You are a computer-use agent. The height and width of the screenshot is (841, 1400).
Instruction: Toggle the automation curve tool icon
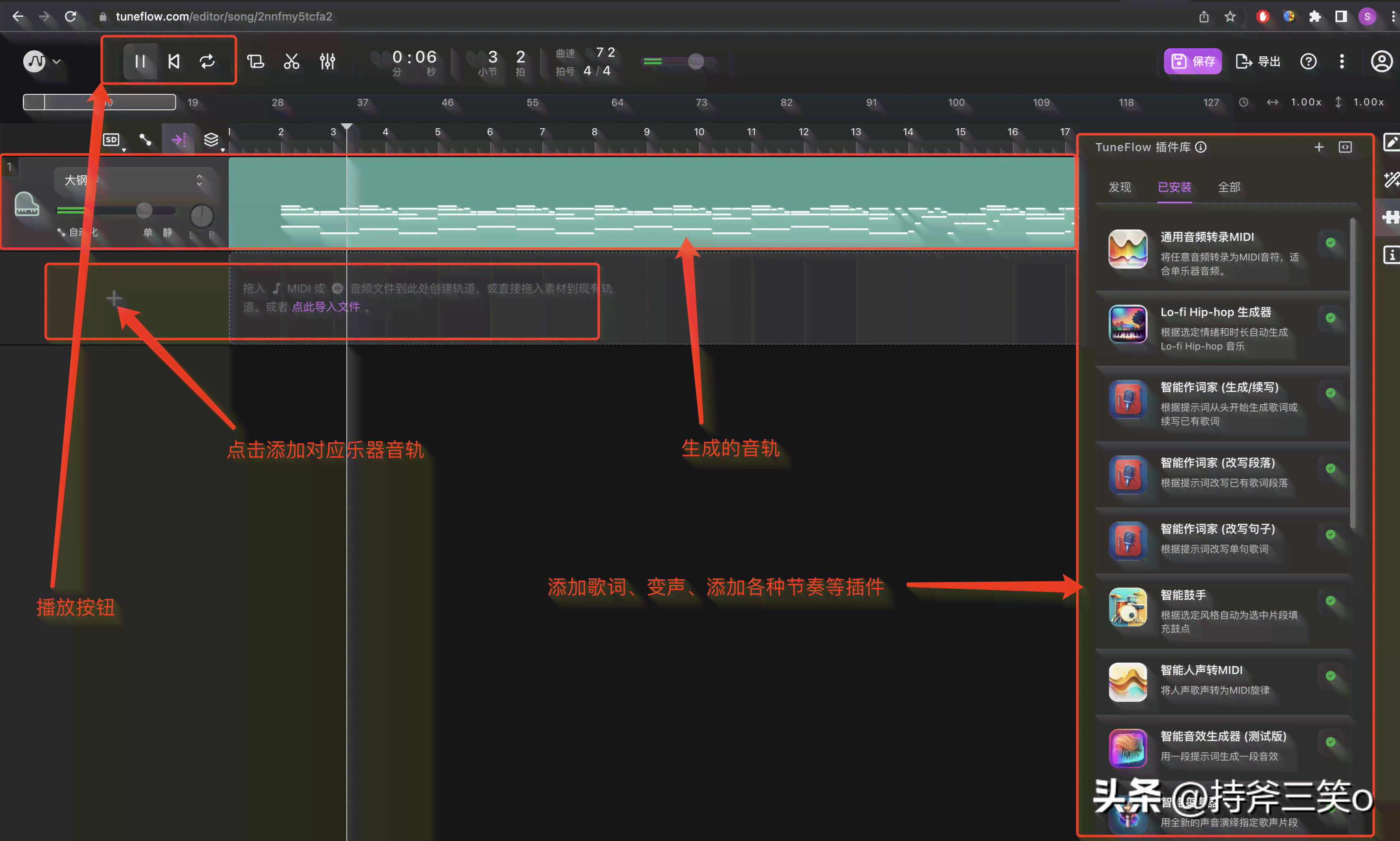point(146,139)
